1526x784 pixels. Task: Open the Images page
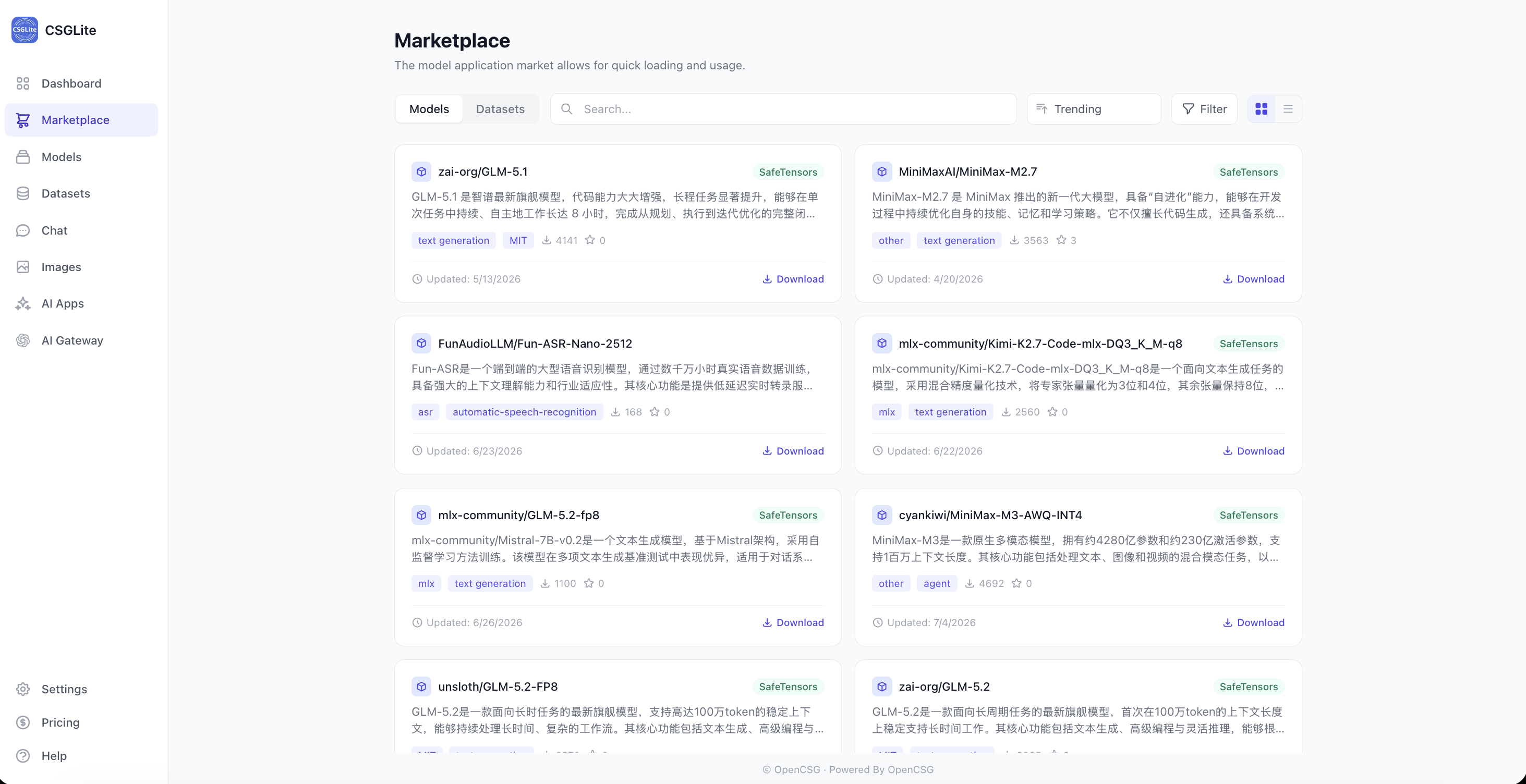click(x=81, y=267)
